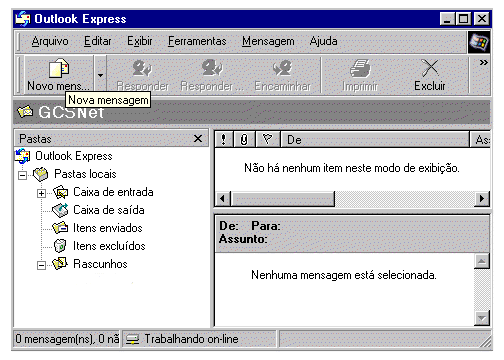This screenshot has height=360, width=504.
Task: Sort by flag column header
Action: [x=268, y=139]
